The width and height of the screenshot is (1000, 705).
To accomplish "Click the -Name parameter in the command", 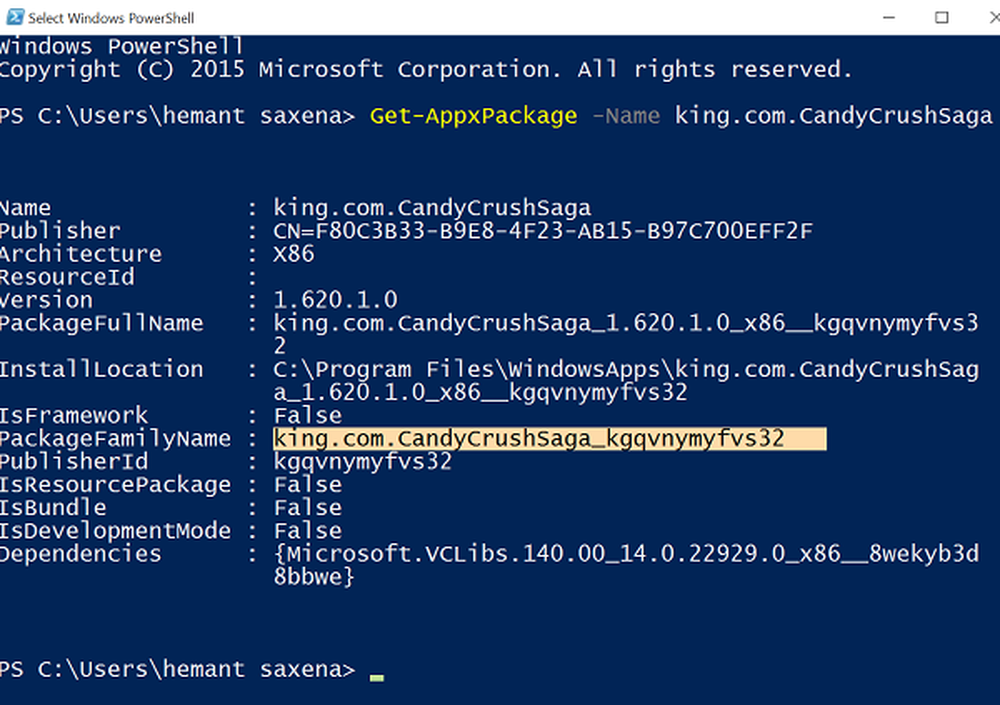I will click(626, 116).
